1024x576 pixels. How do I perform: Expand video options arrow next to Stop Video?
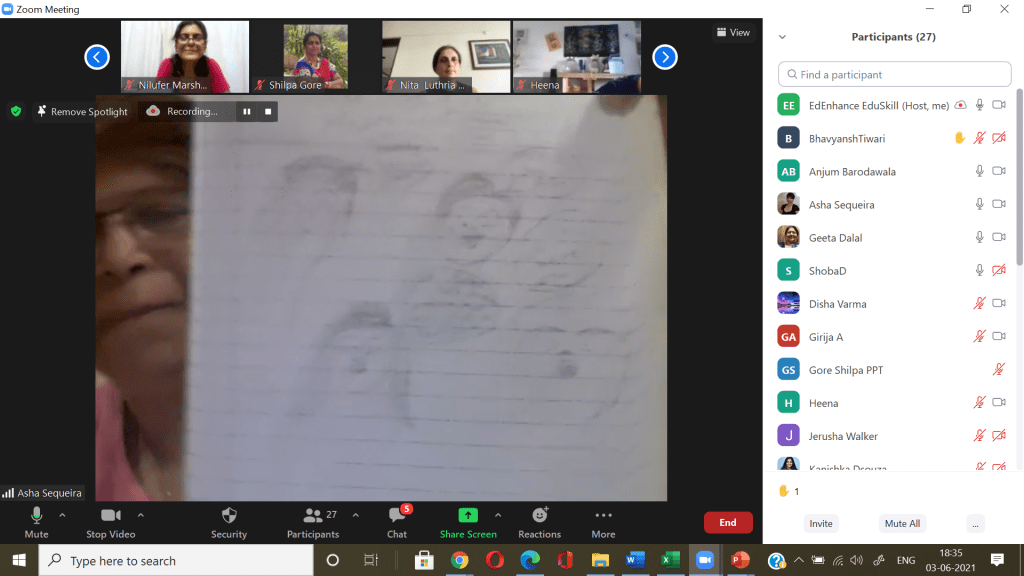point(141,515)
